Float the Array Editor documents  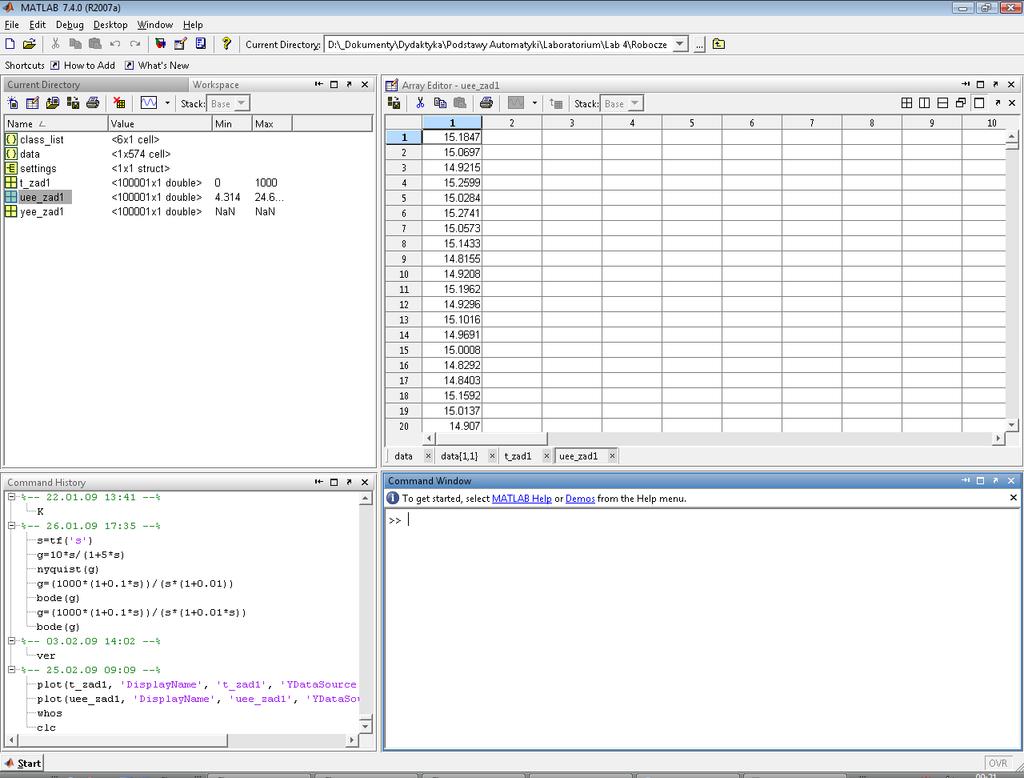[x=961, y=103]
